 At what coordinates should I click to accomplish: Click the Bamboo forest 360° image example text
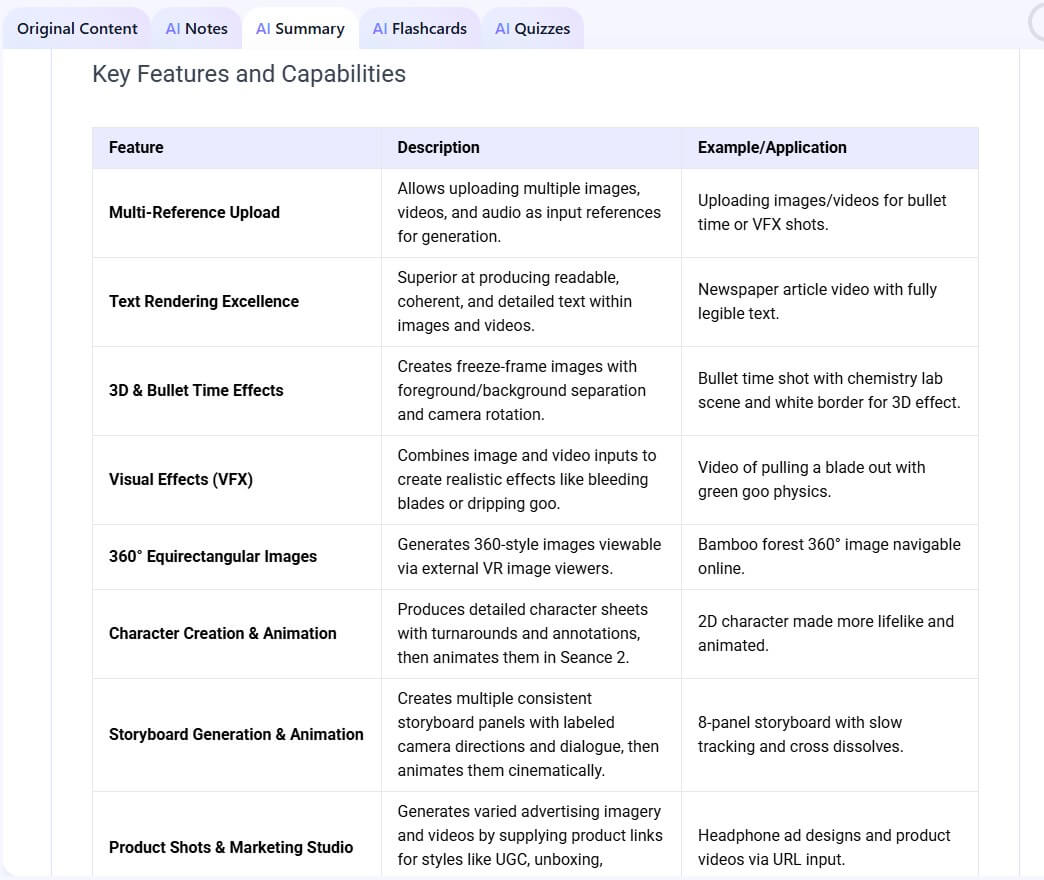click(x=829, y=556)
